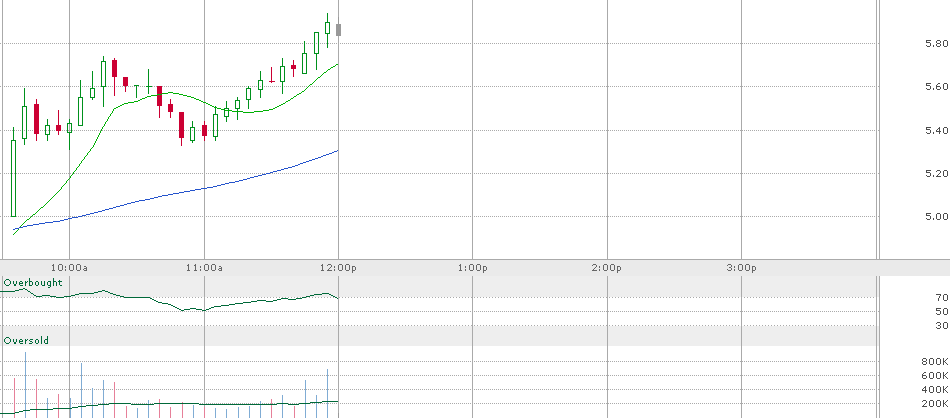Click the 200K volume axis label
Screen dimensions: 950x418
[x=935, y=403]
